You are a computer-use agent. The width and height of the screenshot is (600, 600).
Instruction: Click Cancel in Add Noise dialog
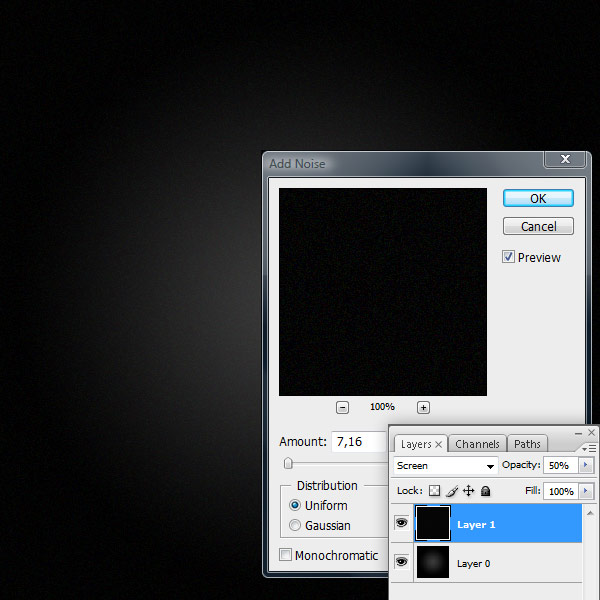[x=538, y=226]
